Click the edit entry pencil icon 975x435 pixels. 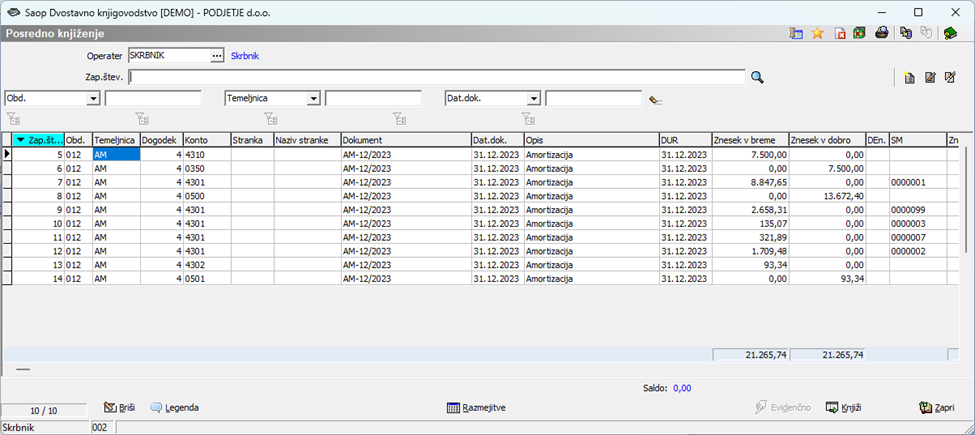tap(930, 78)
